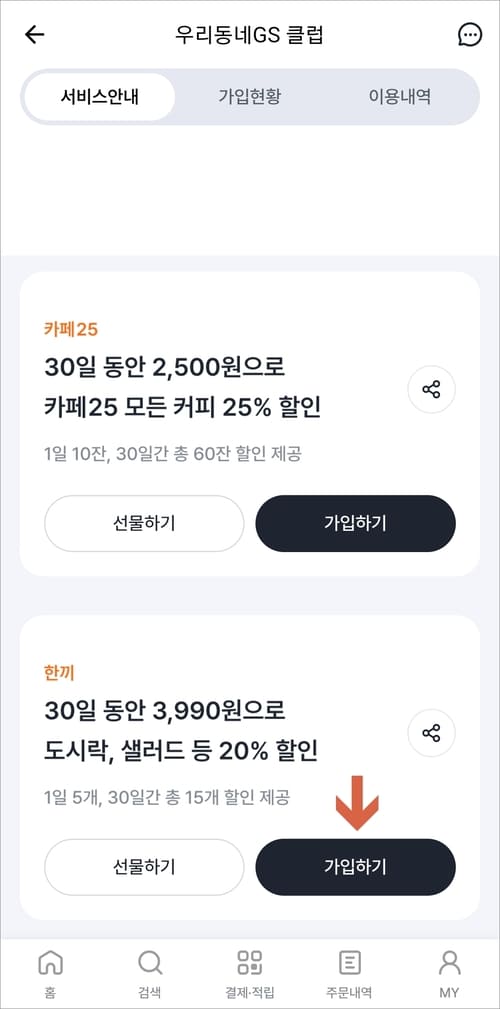The height and width of the screenshot is (1009, 500).
Task: Select the 서비스안내 tab
Action: pyautogui.click(x=100, y=97)
